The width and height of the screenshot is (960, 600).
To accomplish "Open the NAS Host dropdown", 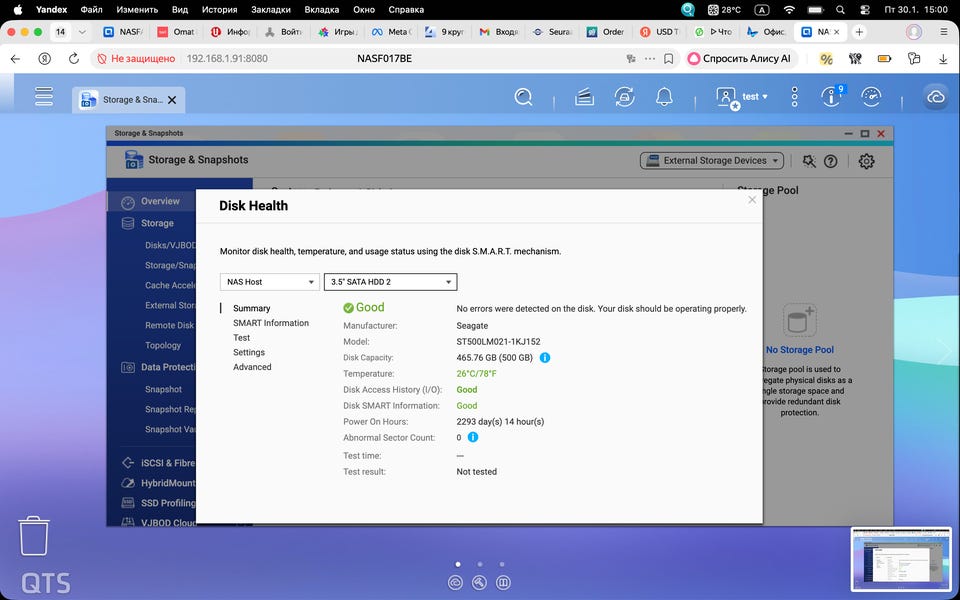I will pos(269,282).
